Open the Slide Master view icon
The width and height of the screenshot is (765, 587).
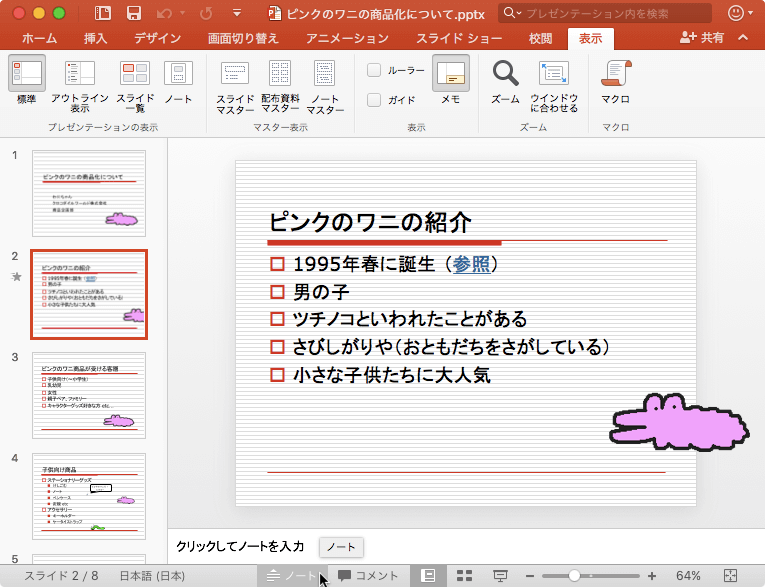tap(235, 75)
